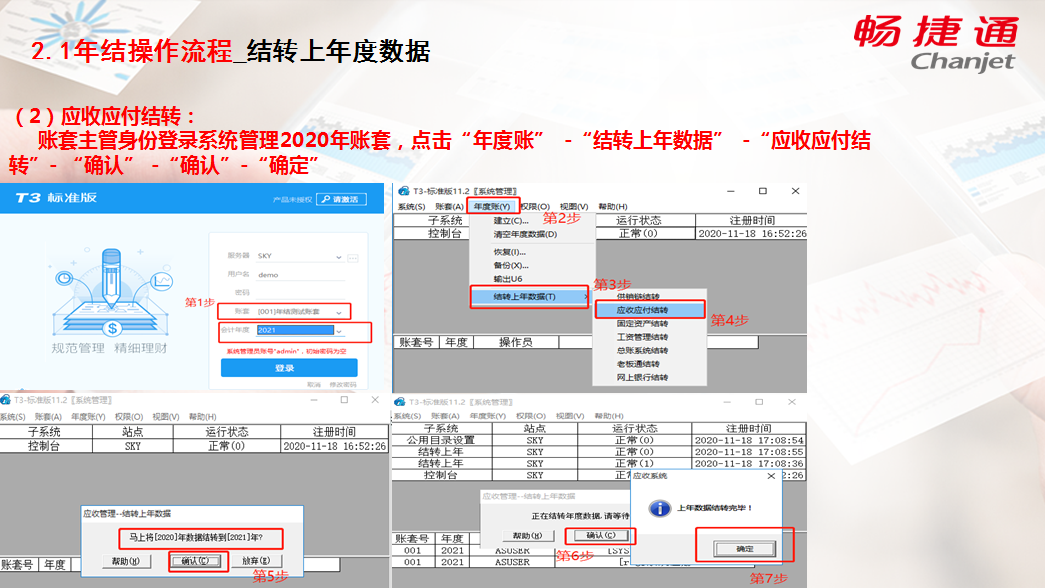Select 供销链结转 in the submenu
Image resolution: width=1045 pixels, height=588 pixels.
[x=638, y=297]
